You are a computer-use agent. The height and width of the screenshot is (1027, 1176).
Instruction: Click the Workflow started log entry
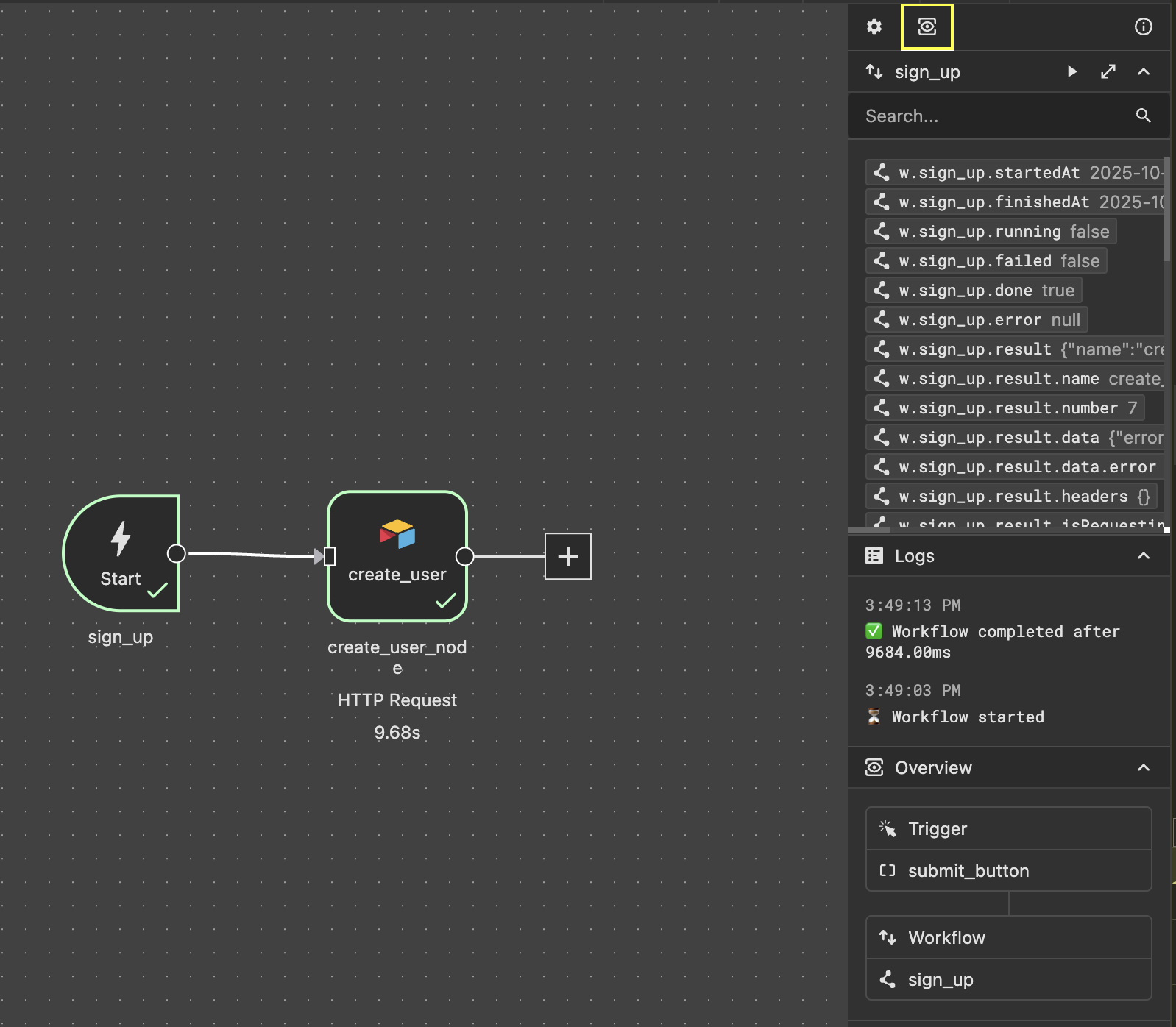[955, 717]
